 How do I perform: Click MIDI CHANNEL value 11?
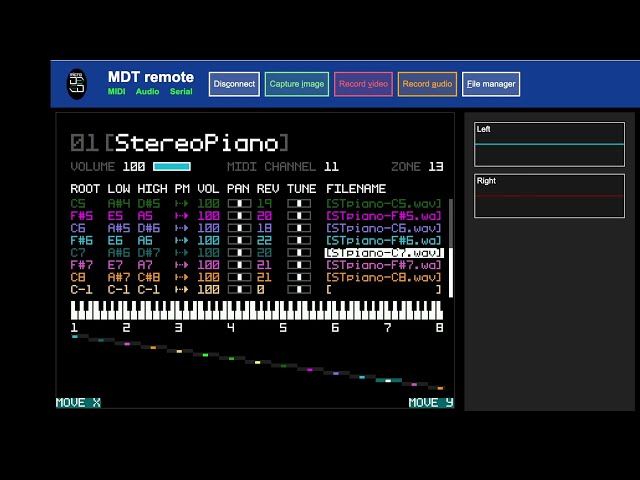pyautogui.click(x=331, y=167)
